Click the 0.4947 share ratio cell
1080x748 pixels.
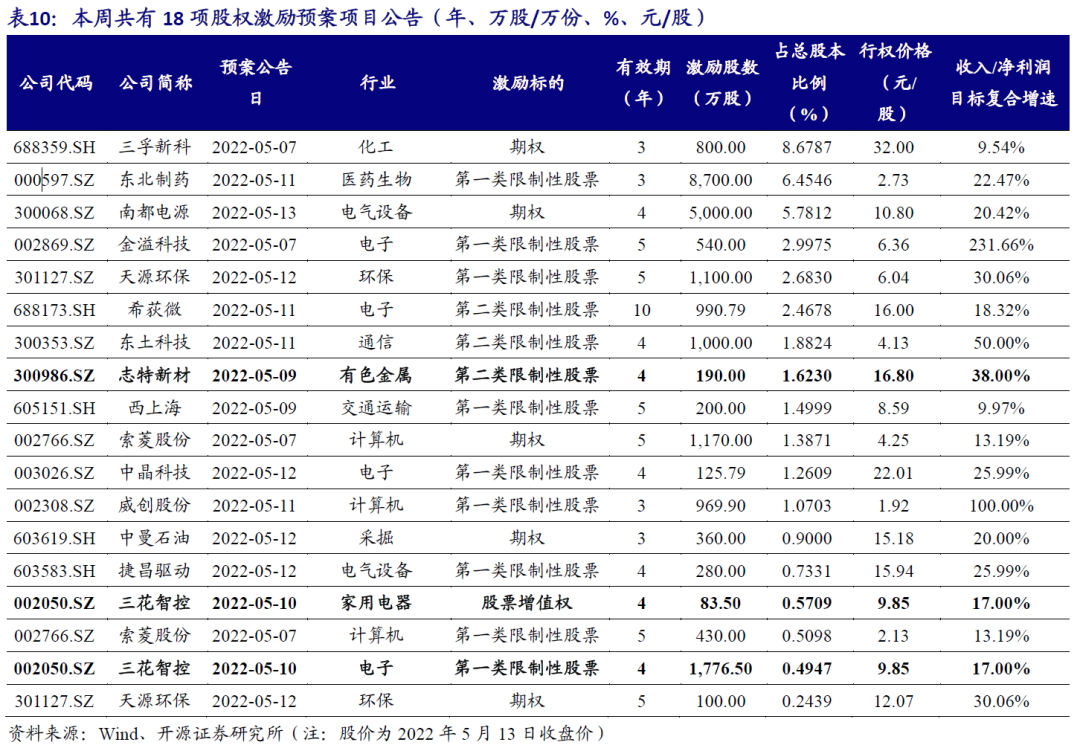click(807, 669)
